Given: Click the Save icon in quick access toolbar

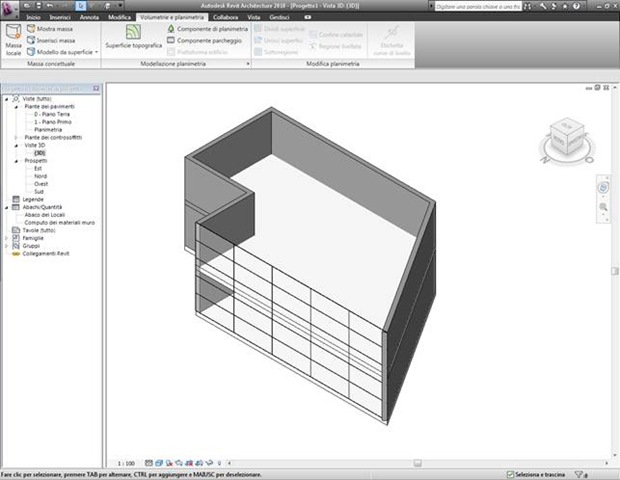Looking at the screenshot, I should [38, 6].
